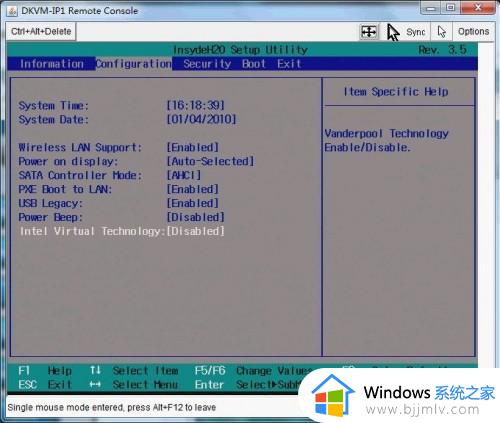Toggle PXE Boot to LAN value

click(193, 189)
